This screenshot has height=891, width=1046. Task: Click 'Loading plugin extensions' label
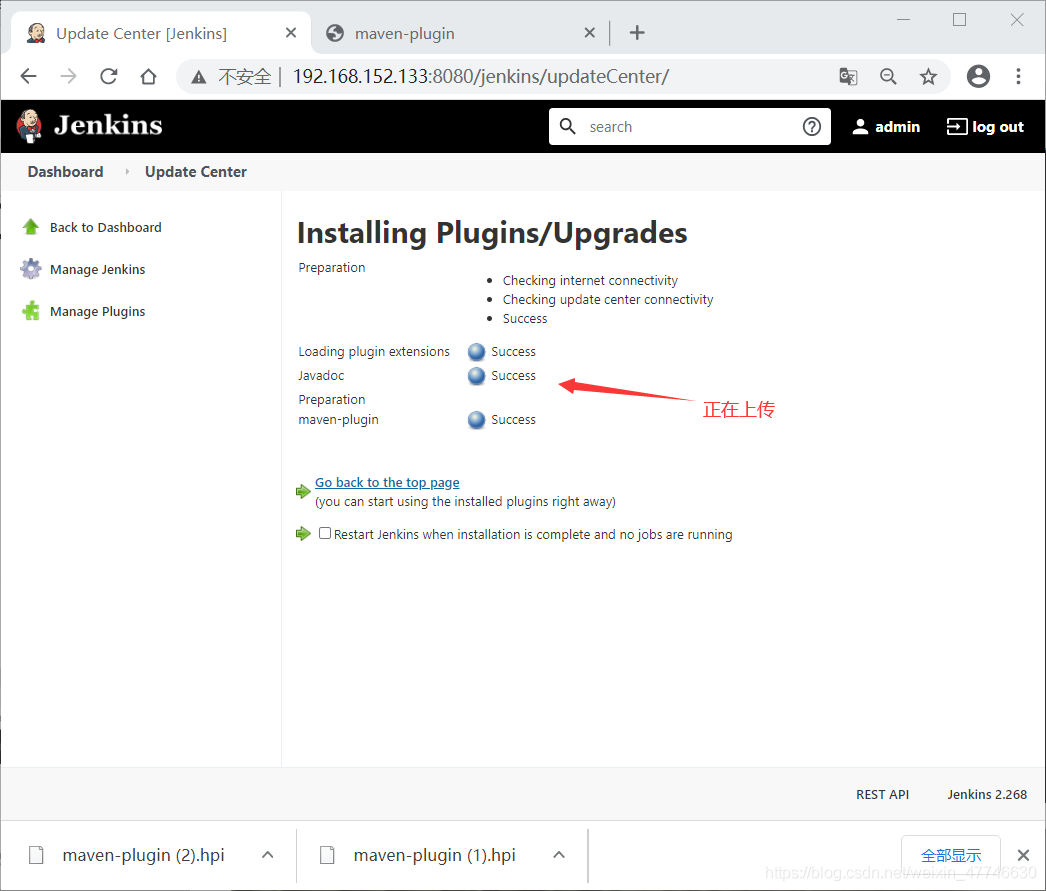click(x=374, y=351)
